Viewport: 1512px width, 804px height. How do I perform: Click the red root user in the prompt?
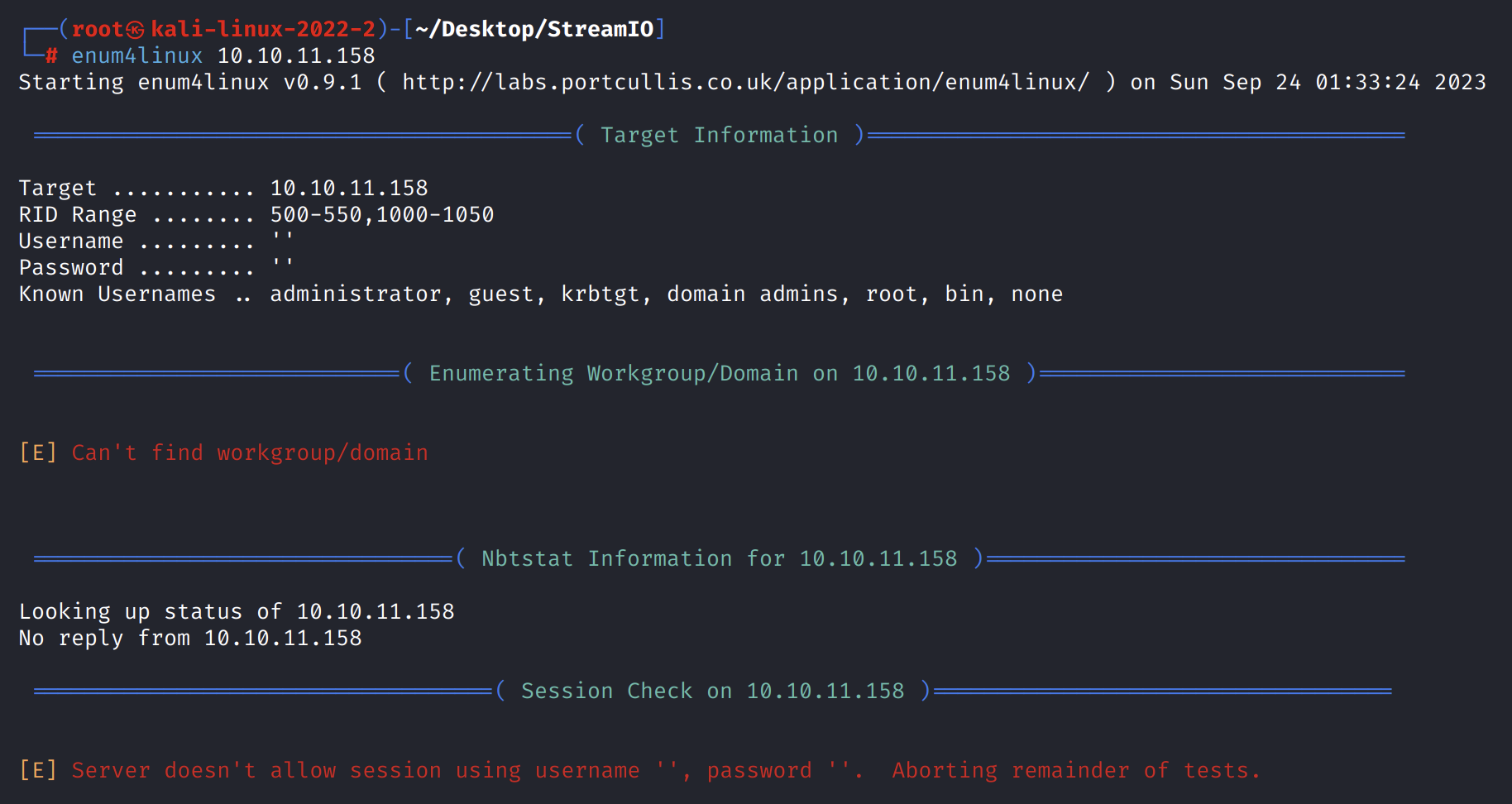click(x=97, y=29)
